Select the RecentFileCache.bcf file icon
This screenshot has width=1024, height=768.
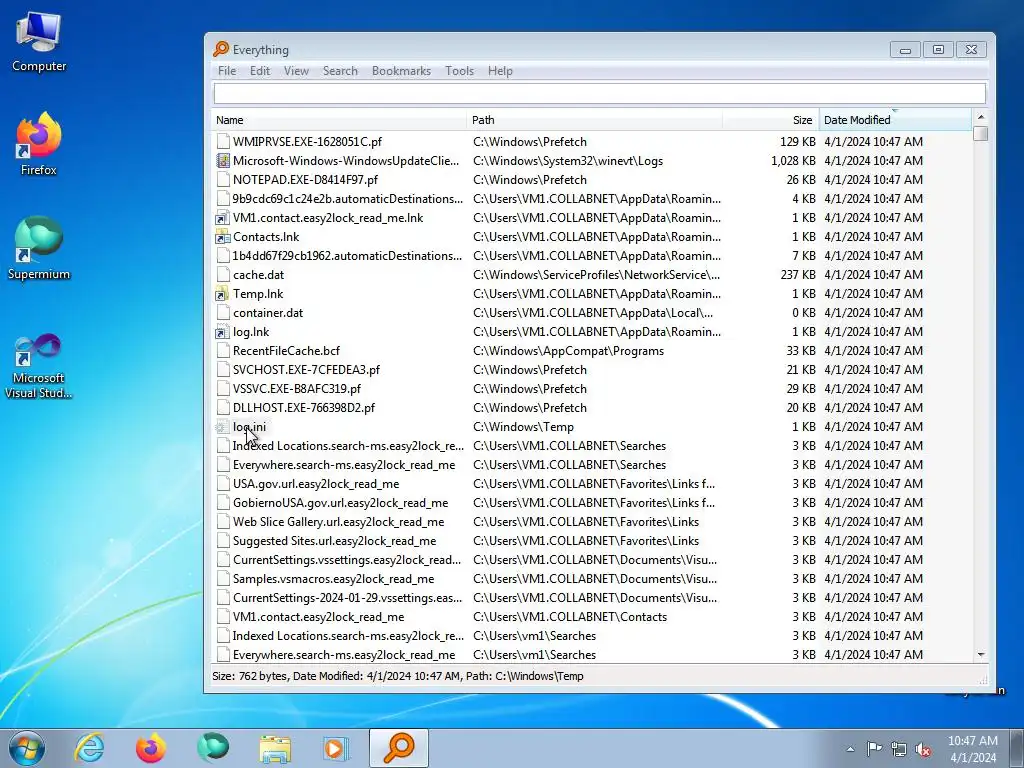(223, 351)
